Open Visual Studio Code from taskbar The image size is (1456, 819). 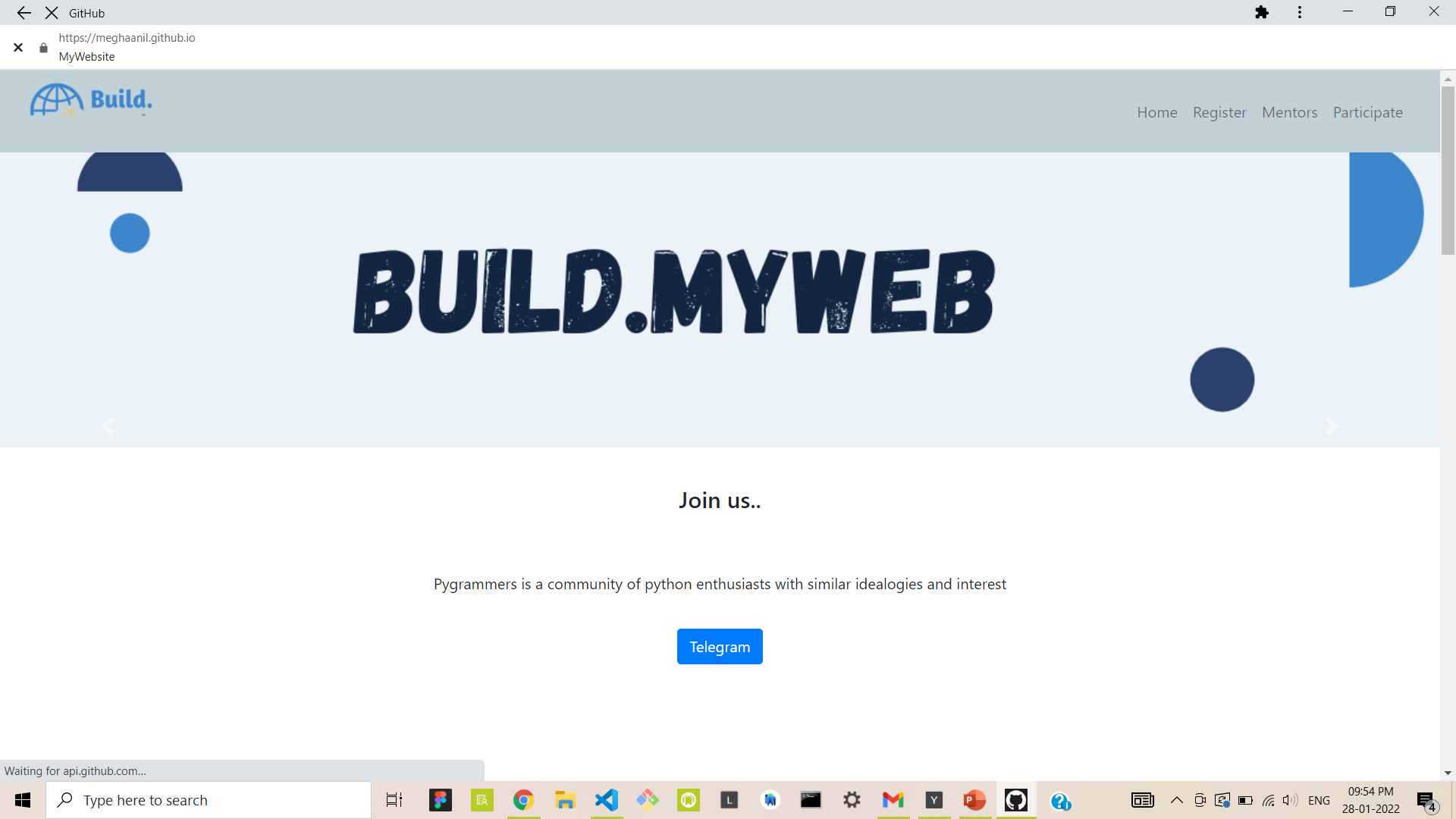pyautogui.click(x=607, y=800)
